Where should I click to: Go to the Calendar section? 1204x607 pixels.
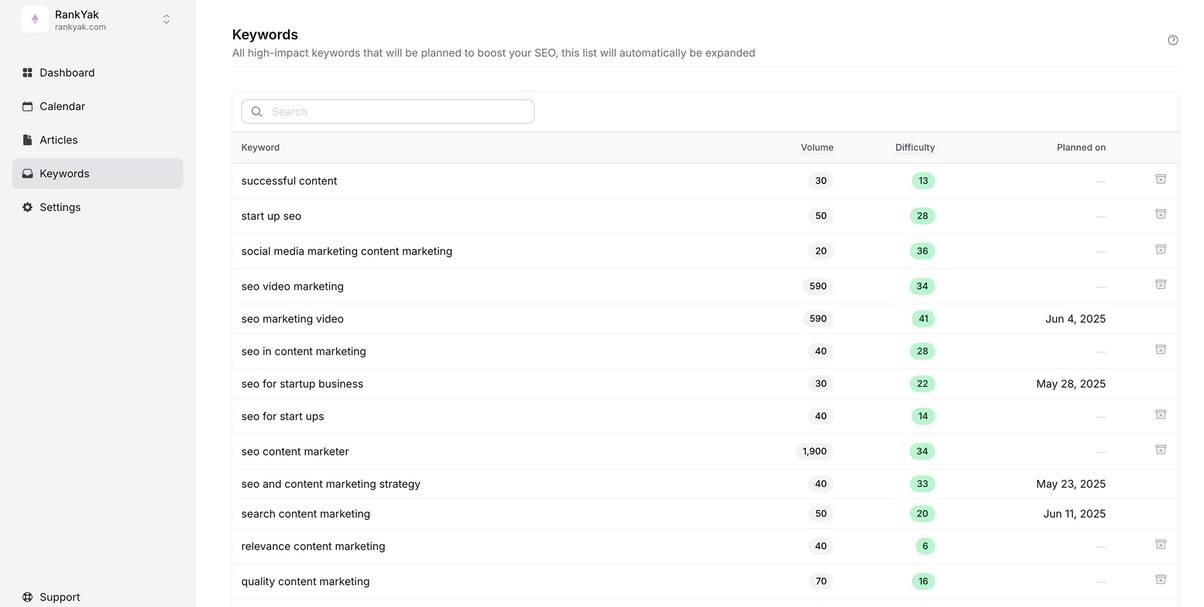[62, 106]
